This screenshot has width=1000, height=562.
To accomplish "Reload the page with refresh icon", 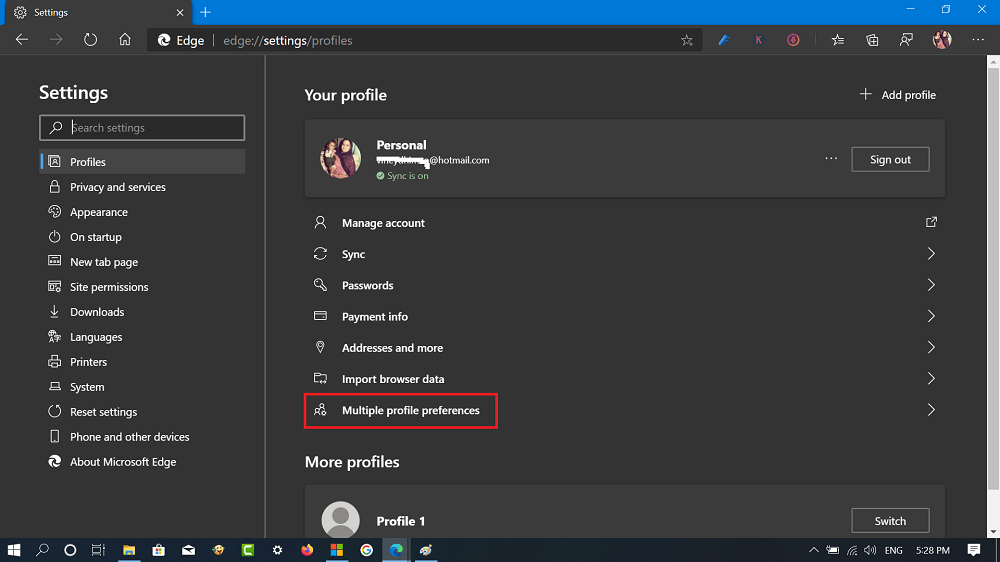I will (x=91, y=40).
